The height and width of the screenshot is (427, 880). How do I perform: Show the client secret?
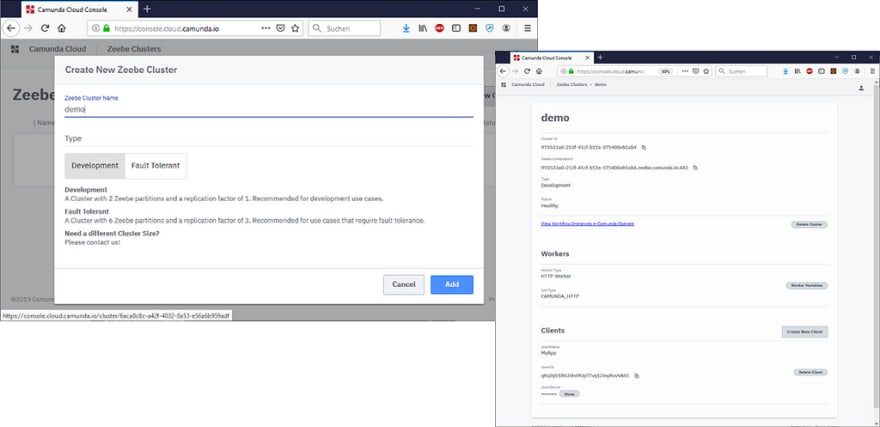pos(569,394)
